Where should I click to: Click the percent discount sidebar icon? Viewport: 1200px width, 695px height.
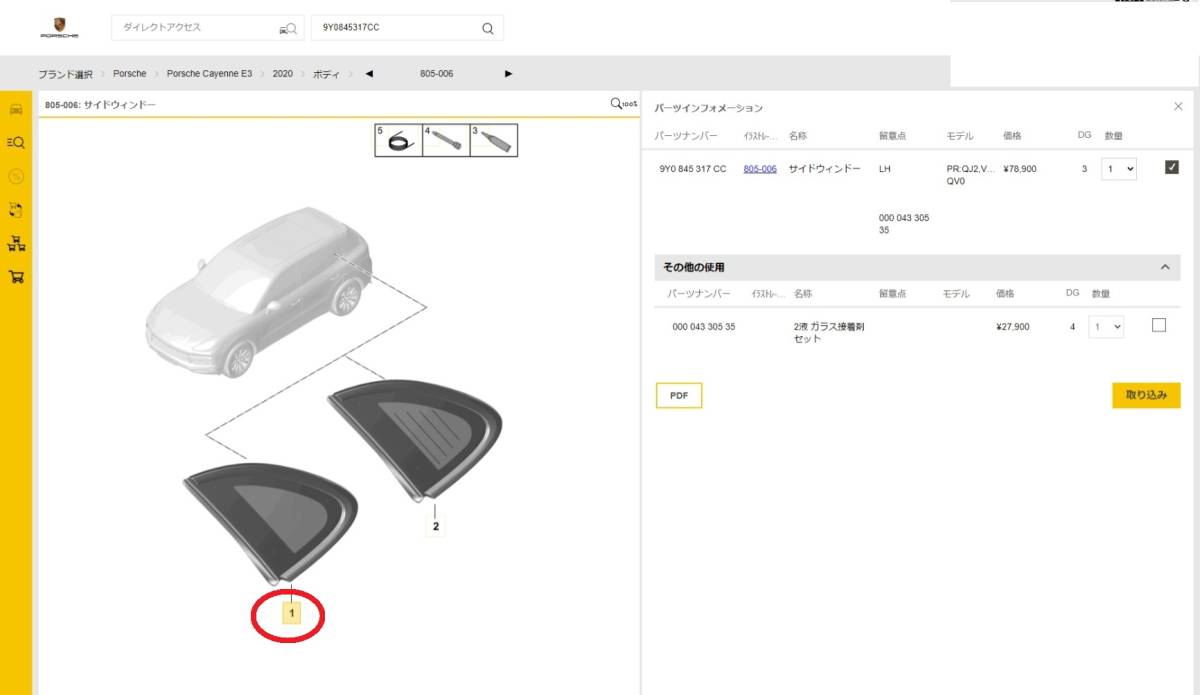tap(16, 176)
